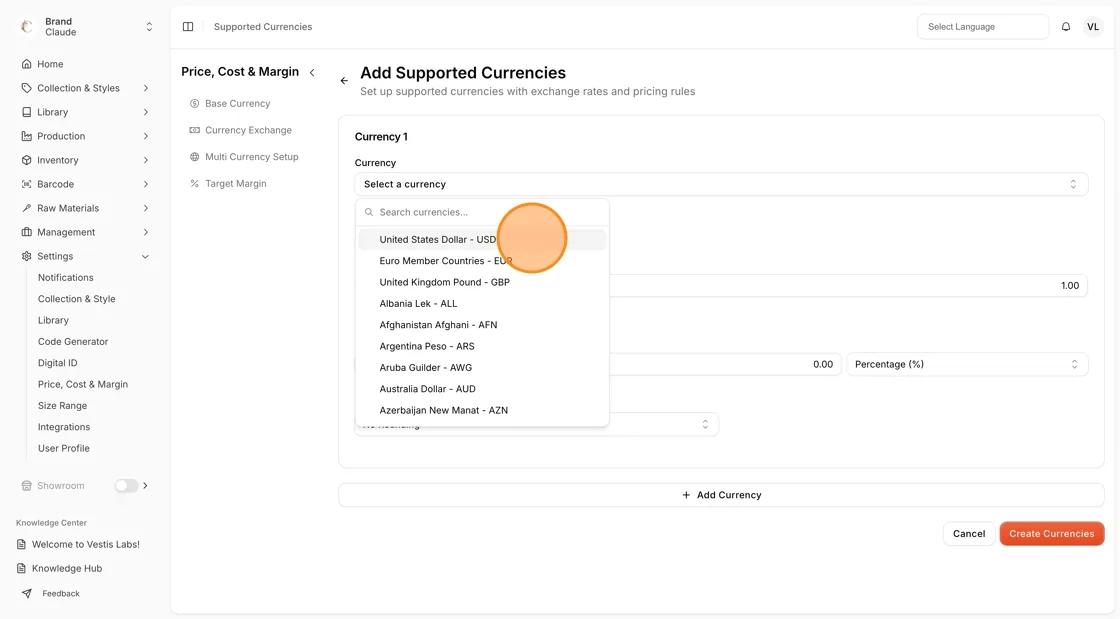Open notifications bell icon
Viewport: 1120px width, 619px height.
click(1066, 26)
